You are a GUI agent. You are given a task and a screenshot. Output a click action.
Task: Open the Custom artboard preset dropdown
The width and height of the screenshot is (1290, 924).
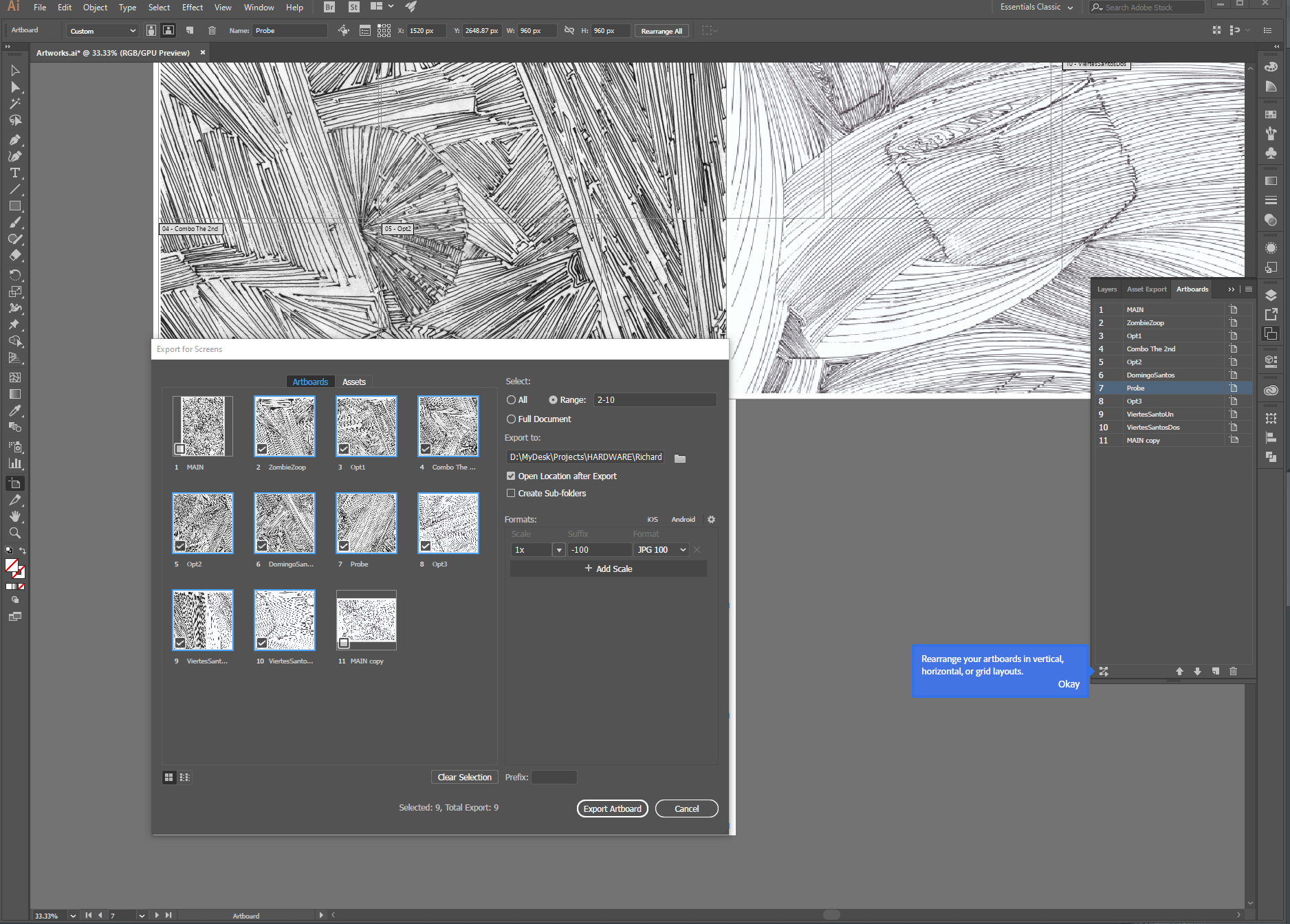coord(103,31)
